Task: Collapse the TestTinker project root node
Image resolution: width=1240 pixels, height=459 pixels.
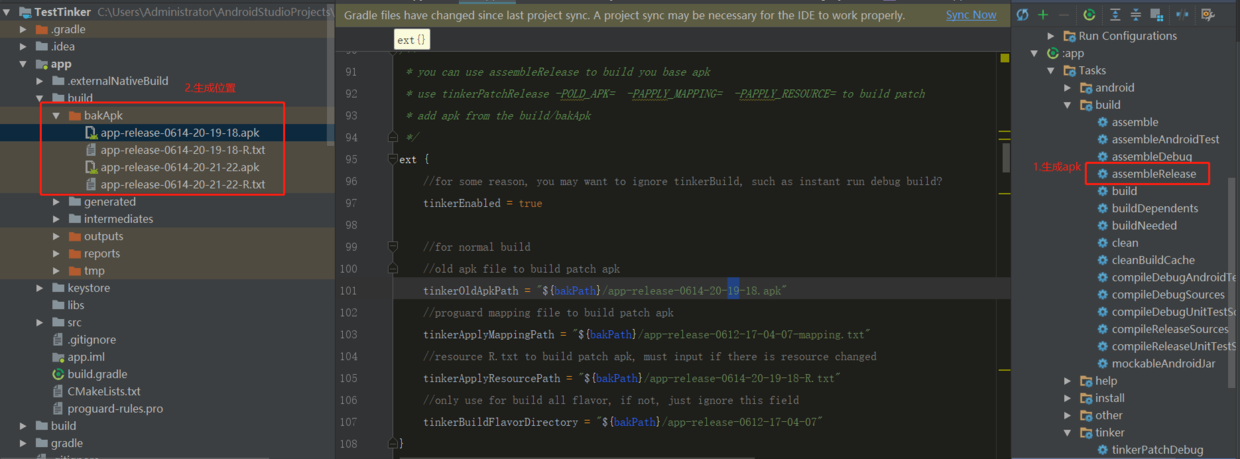Action: (8, 12)
